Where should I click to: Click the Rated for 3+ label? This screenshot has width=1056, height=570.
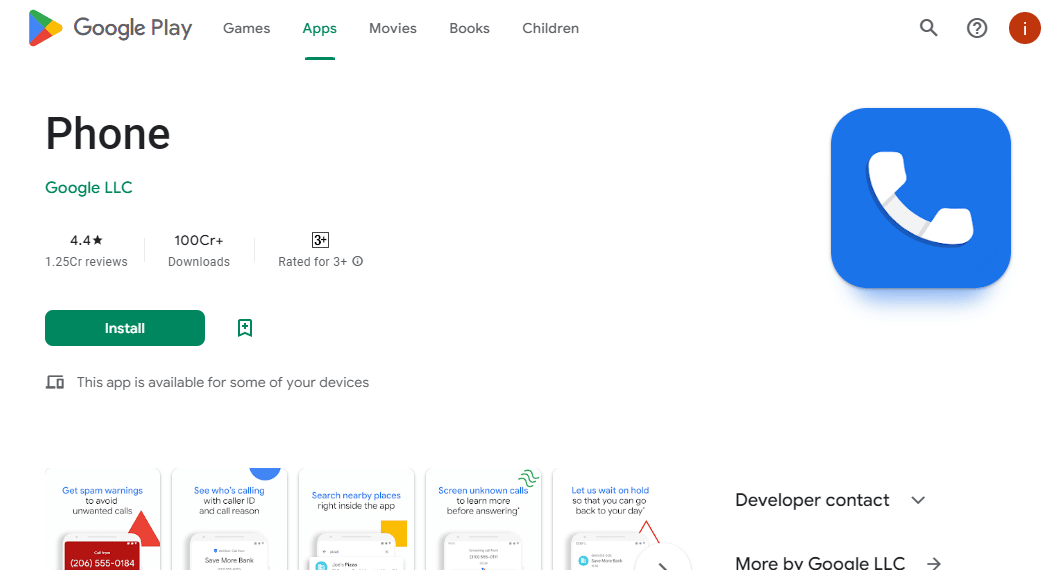point(312,261)
